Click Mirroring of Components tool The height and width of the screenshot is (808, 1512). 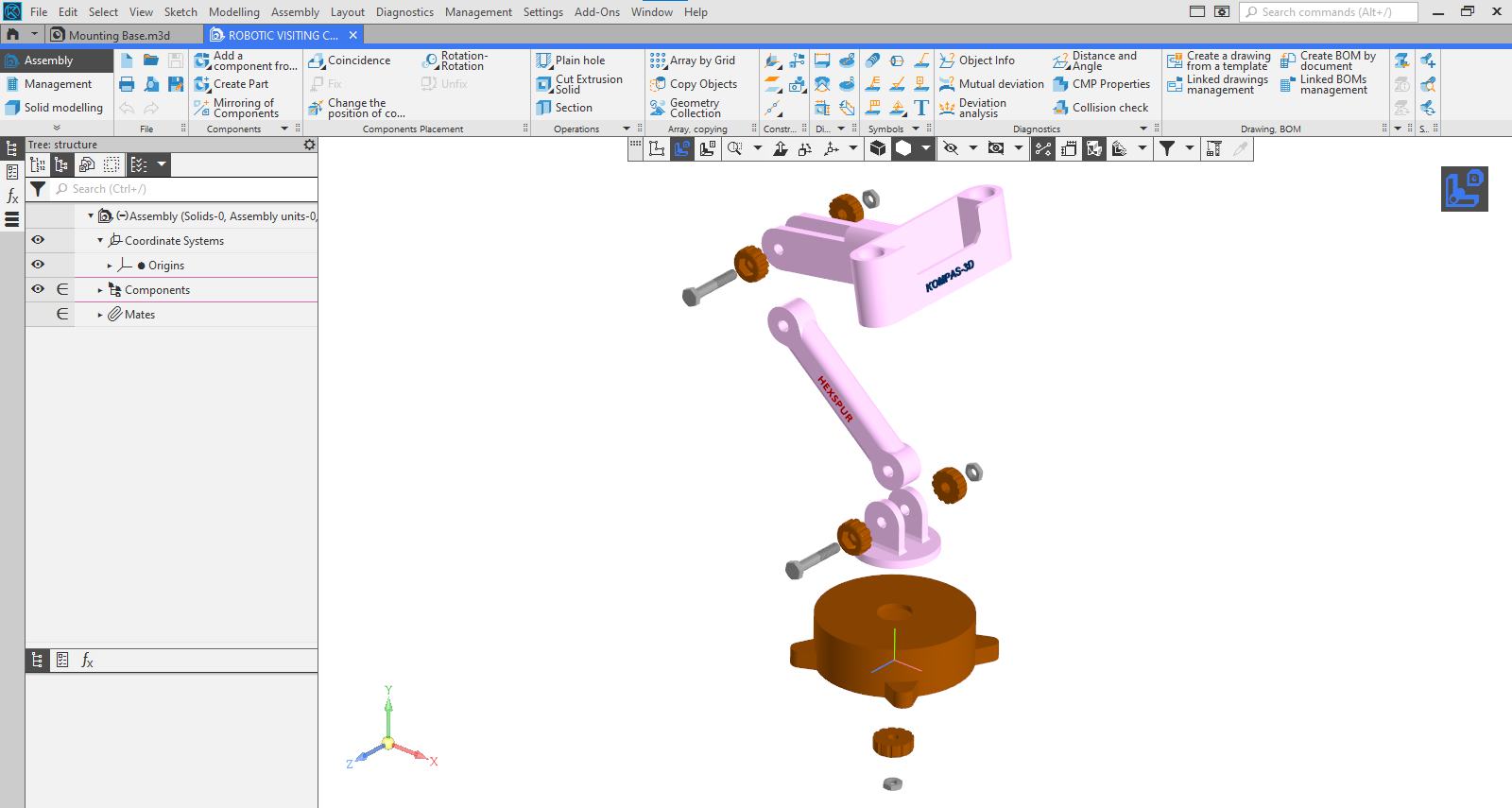237,108
